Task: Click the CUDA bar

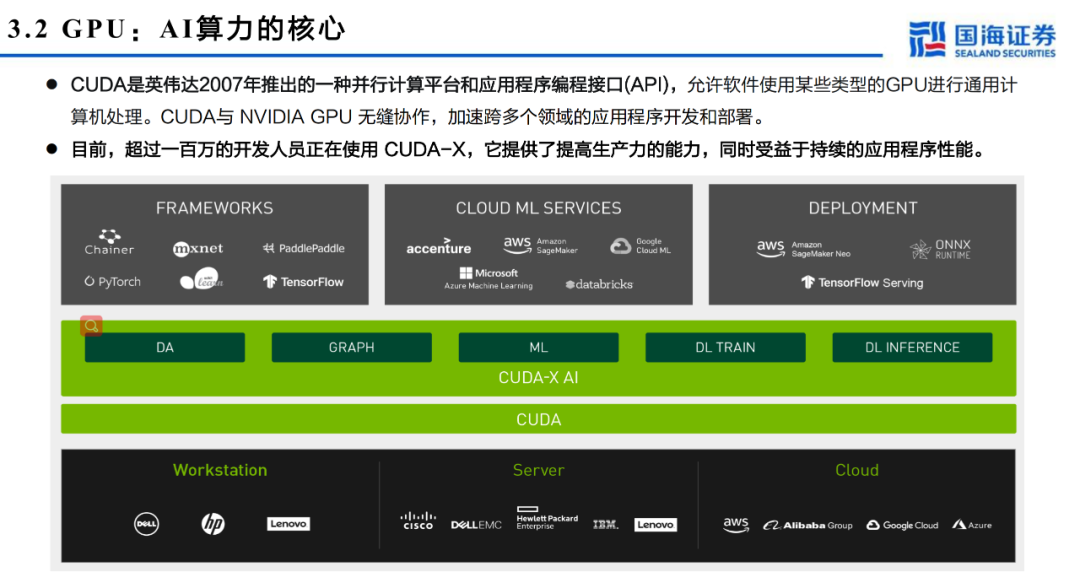Action: (x=539, y=419)
